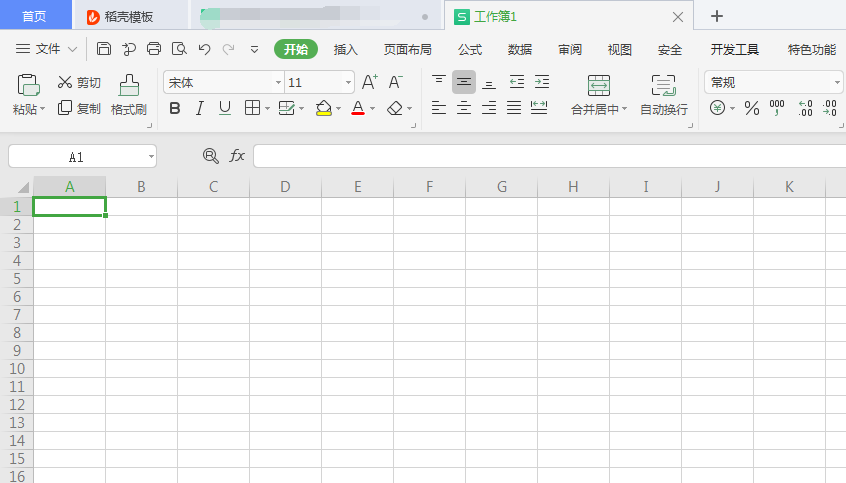
Task: Select all cells via corner triangle
Action: (22, 187)
